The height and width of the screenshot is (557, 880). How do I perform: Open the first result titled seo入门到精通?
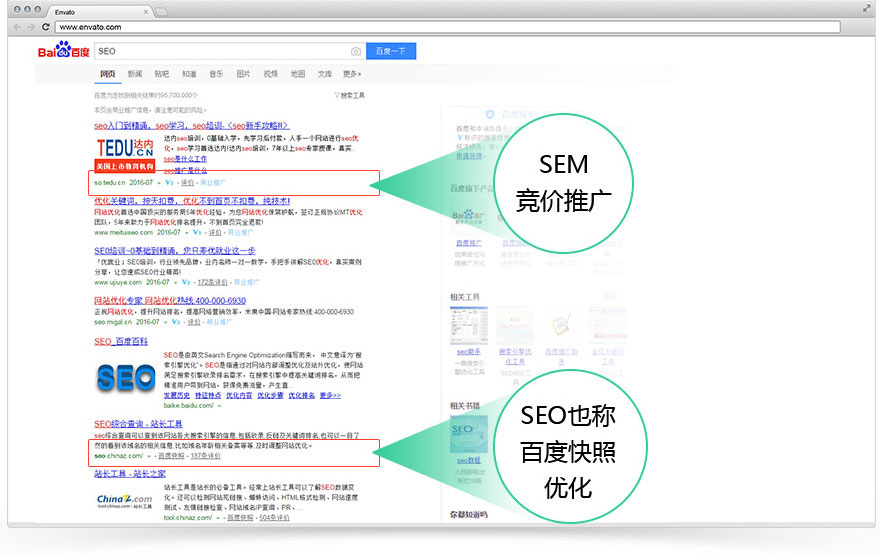[191, 125]
